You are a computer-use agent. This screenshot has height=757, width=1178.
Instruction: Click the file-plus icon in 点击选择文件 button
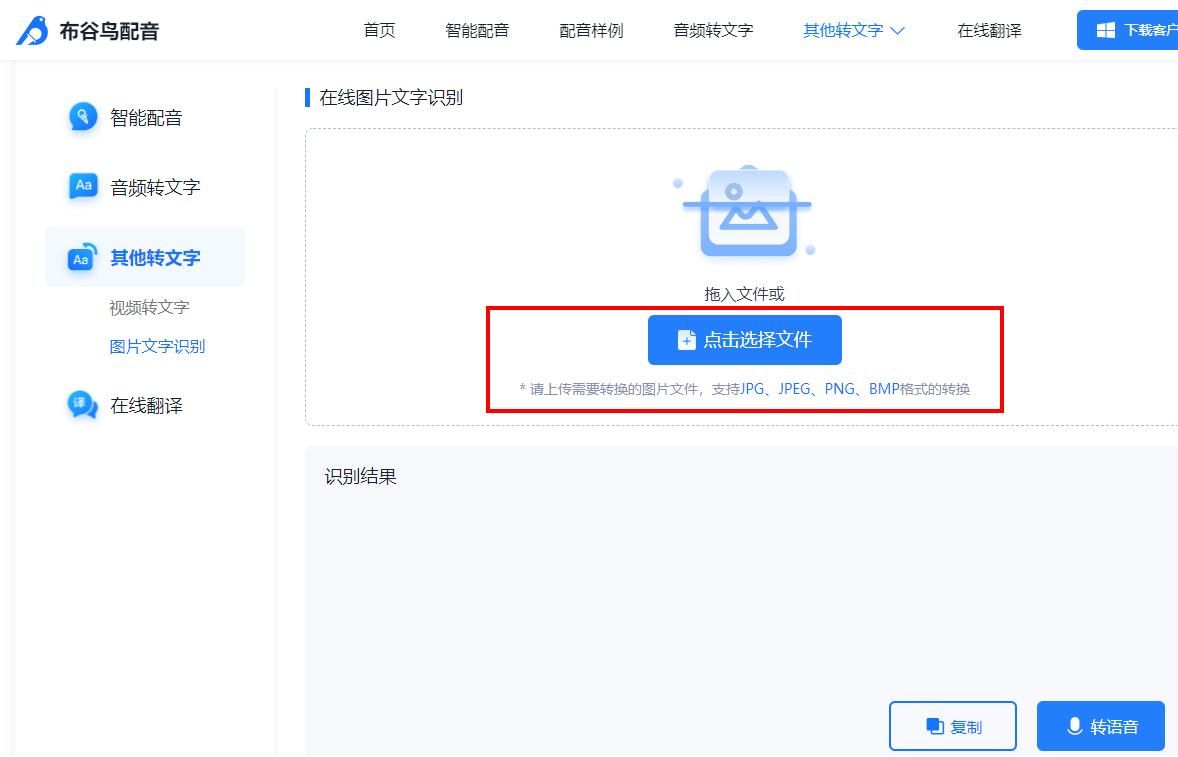coord(686,340)
